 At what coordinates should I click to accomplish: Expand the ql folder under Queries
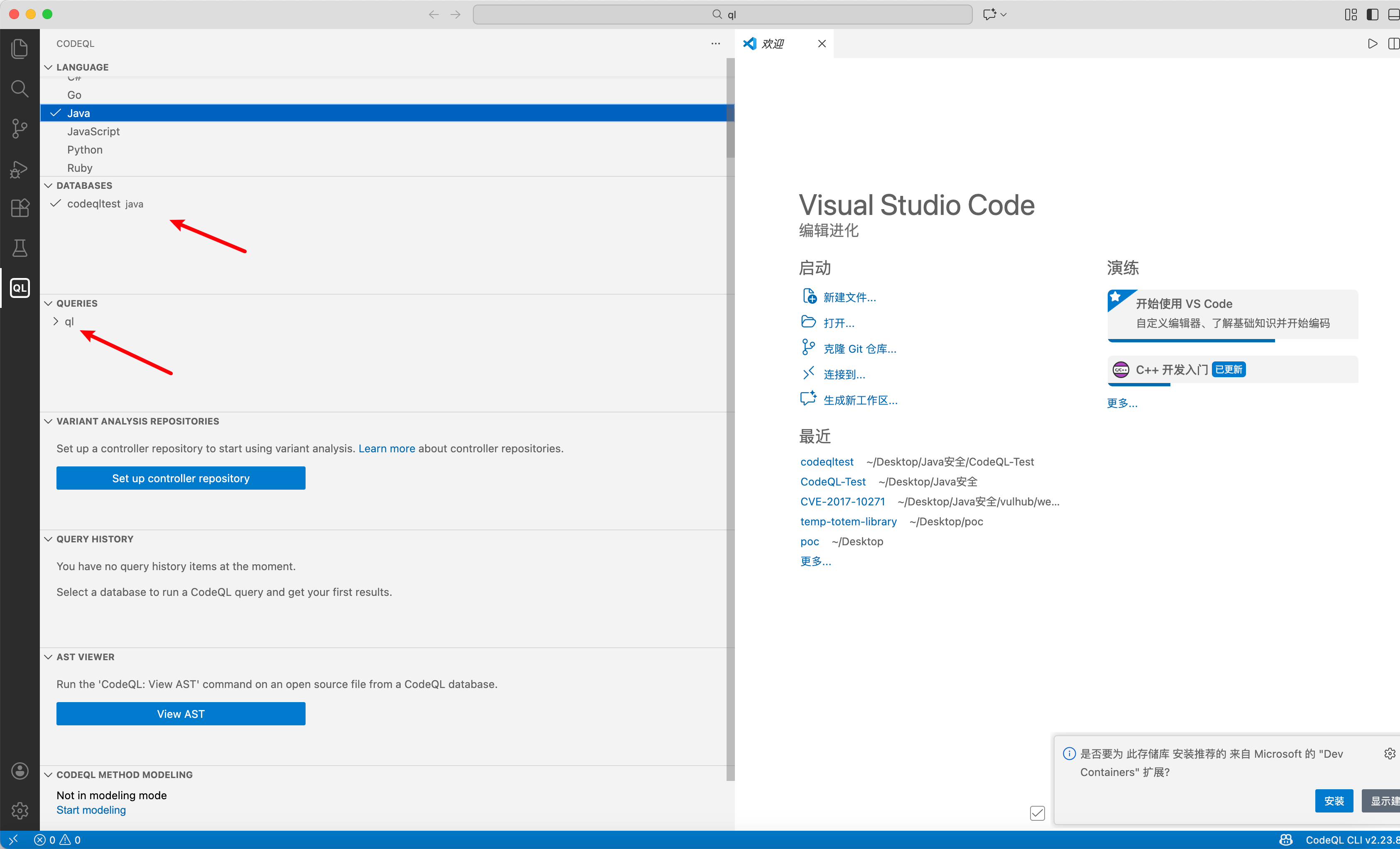point(56,322)
